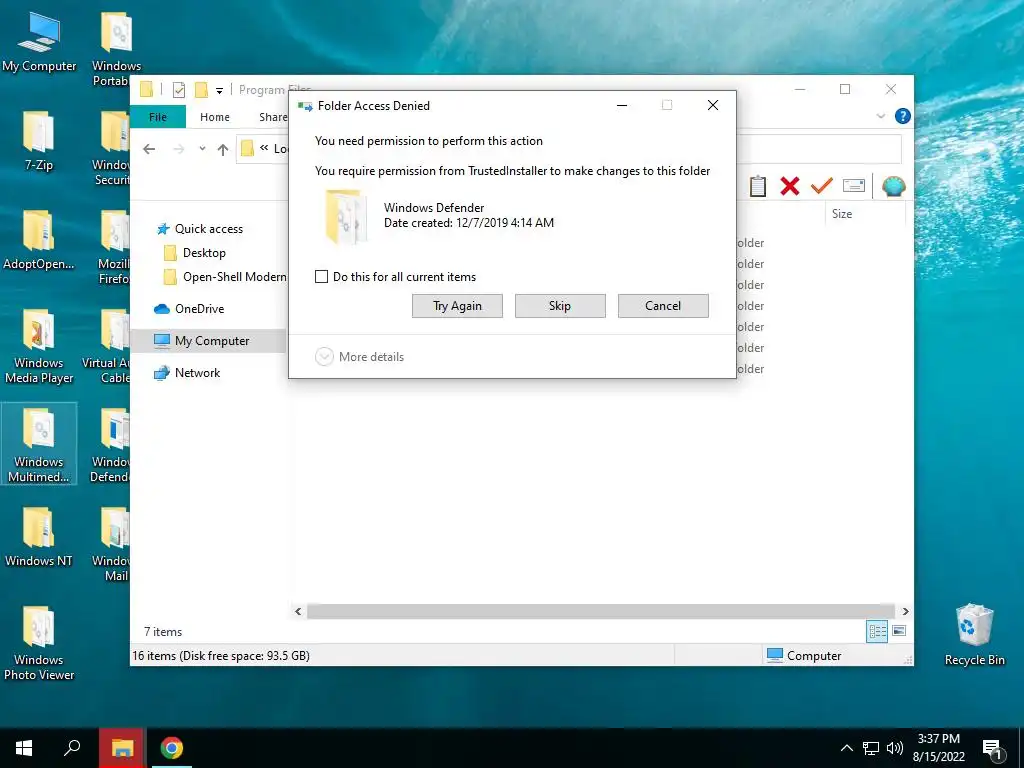Minimize the Folder Access Denied dialog
The width and height of the screenshot is (1024, 768).
tap(622, 105)
